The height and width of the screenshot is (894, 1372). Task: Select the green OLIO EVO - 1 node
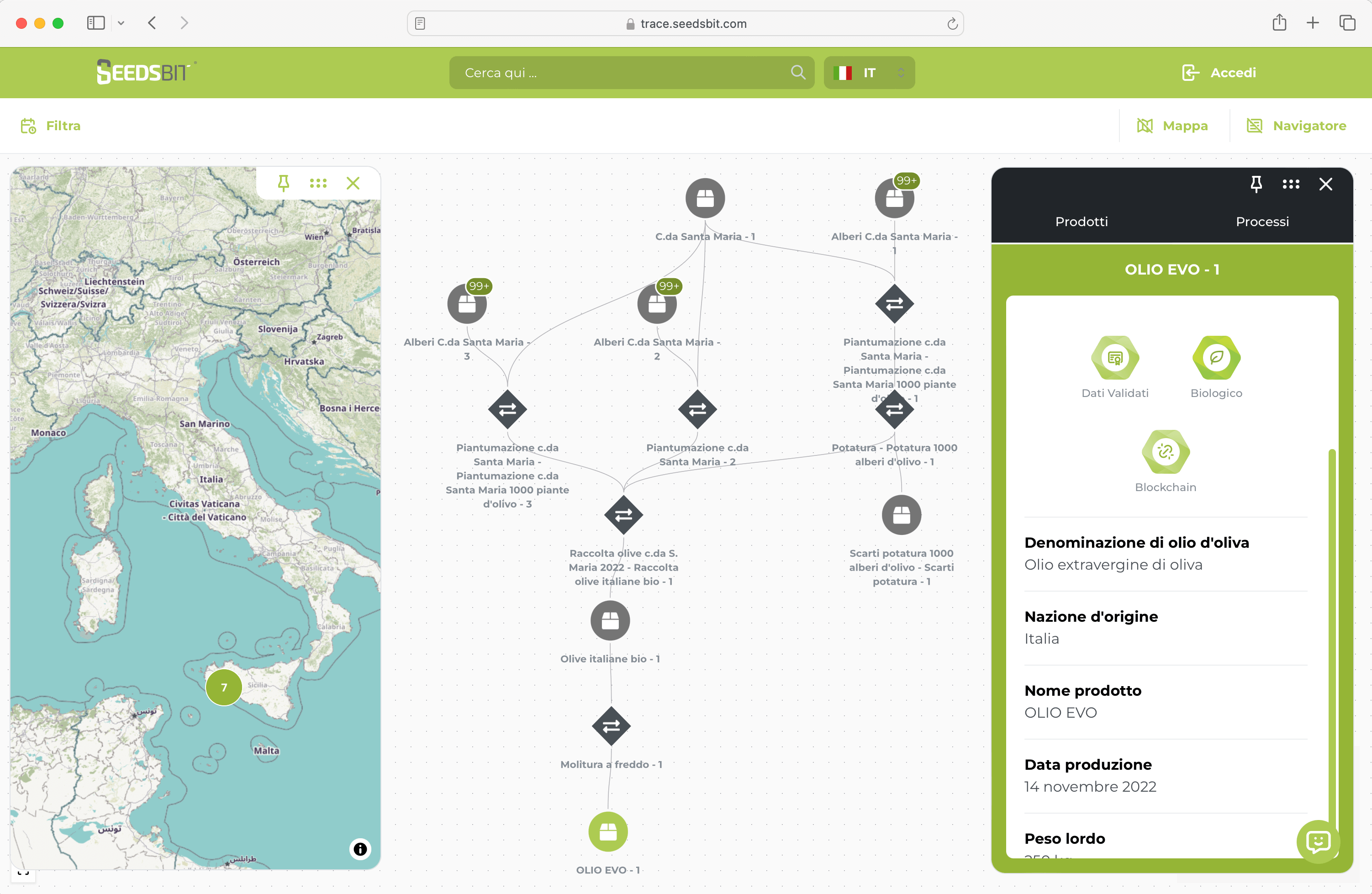tap(607, 831)
